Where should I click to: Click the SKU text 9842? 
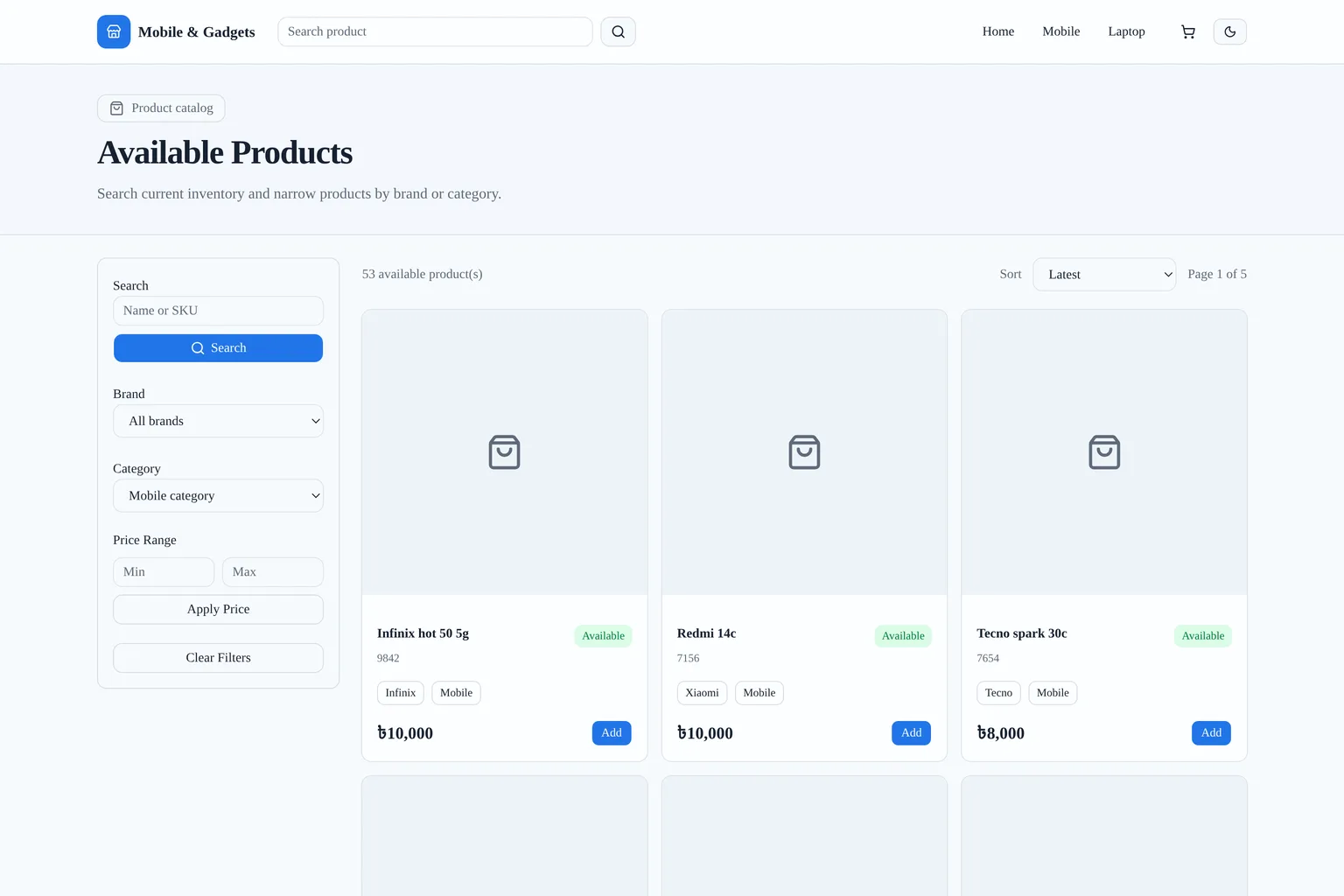(388, 658)
